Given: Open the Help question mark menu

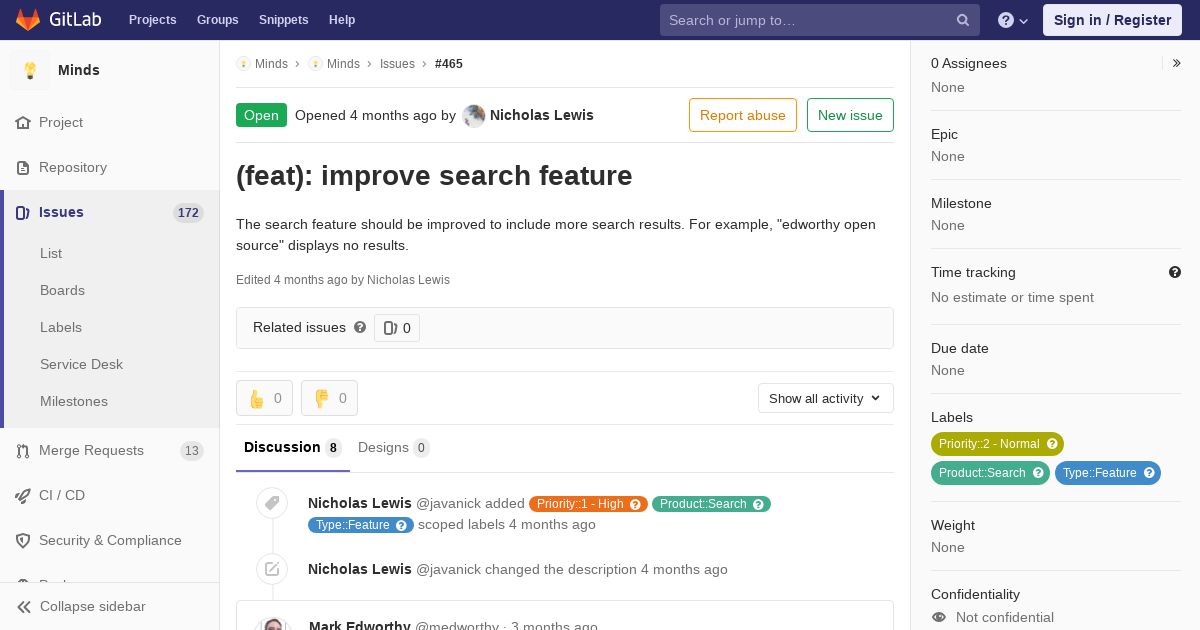Looking at the screenshot, I should pos(1013,20).
